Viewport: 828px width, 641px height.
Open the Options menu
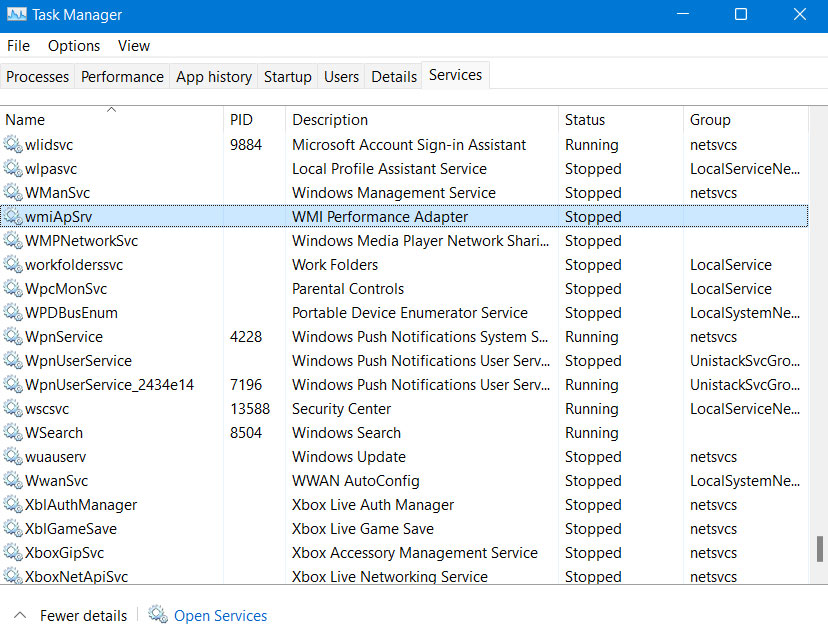73,46
